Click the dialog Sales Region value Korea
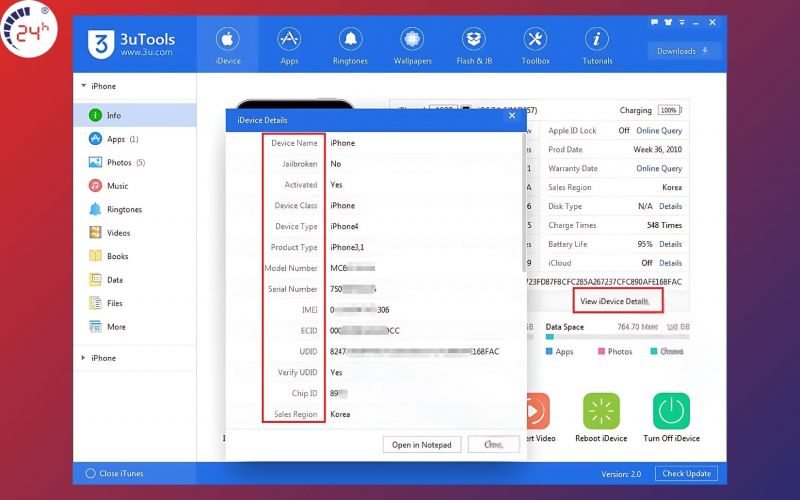The width and height of the screenshot is (800, 500). pos(340,414)
